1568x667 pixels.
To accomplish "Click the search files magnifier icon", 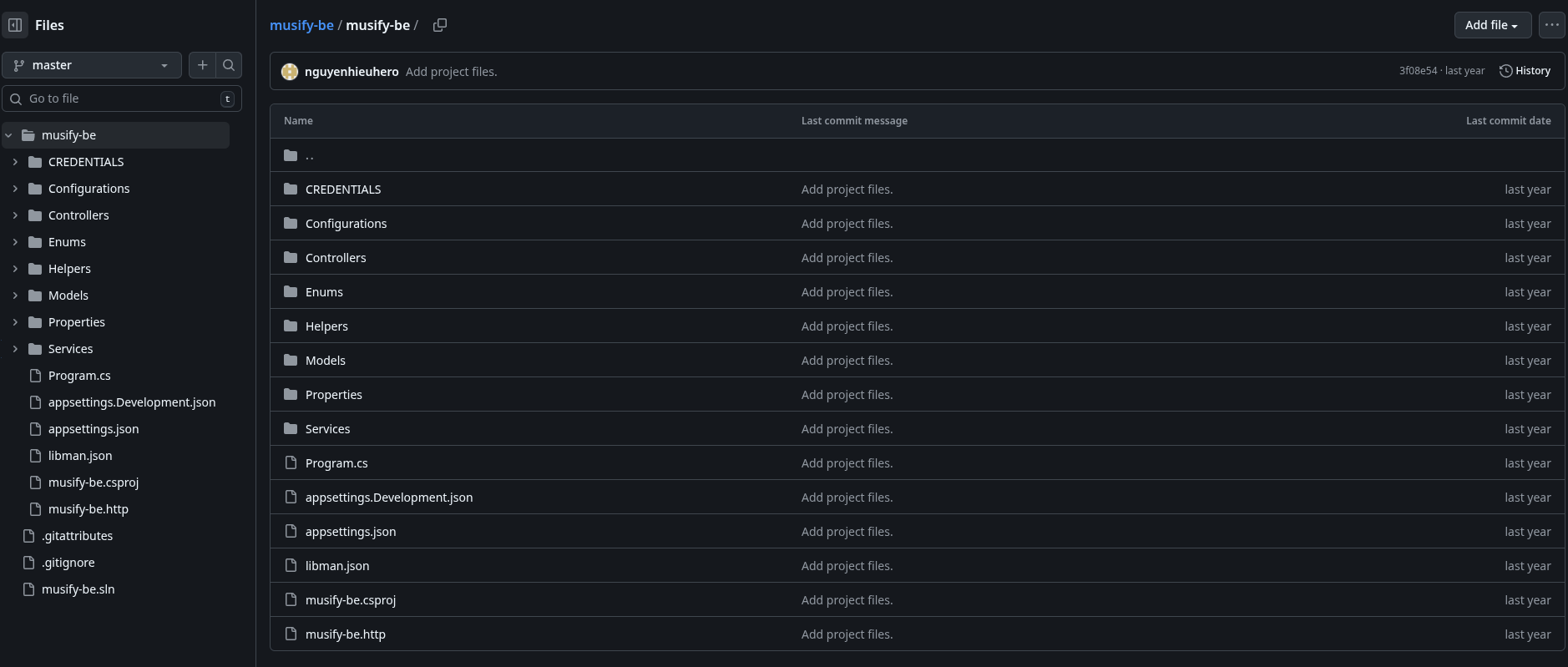I will (x=229, y=65).
